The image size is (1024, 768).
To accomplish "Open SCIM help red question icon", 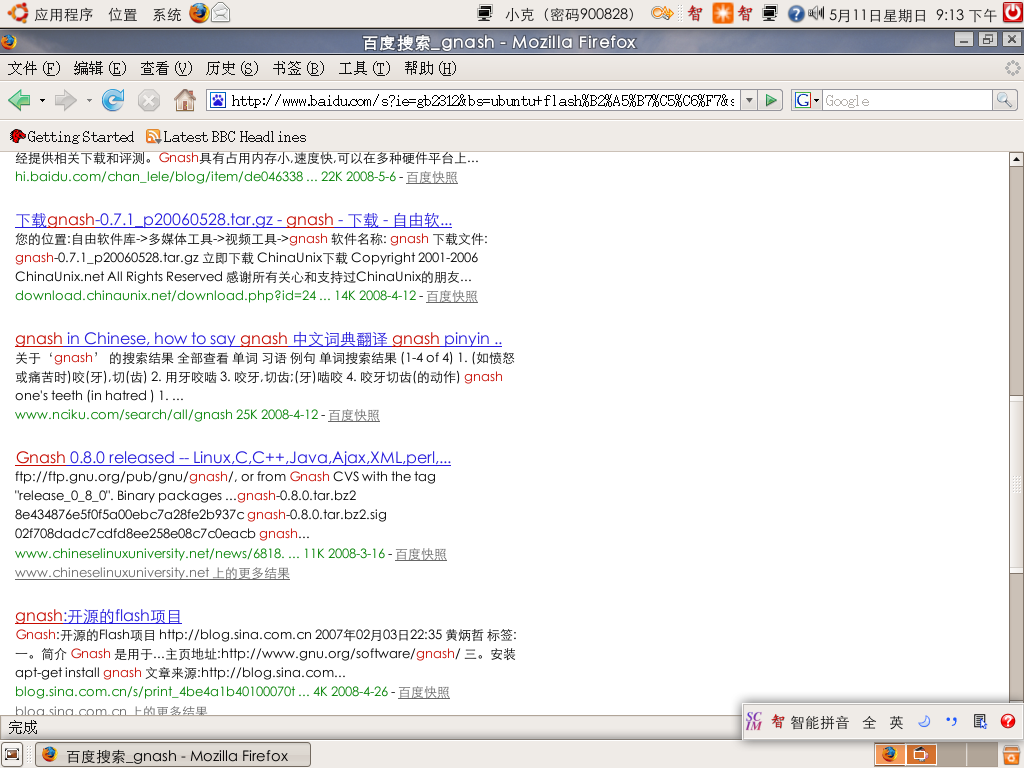I will click(x=1008, y=722).
